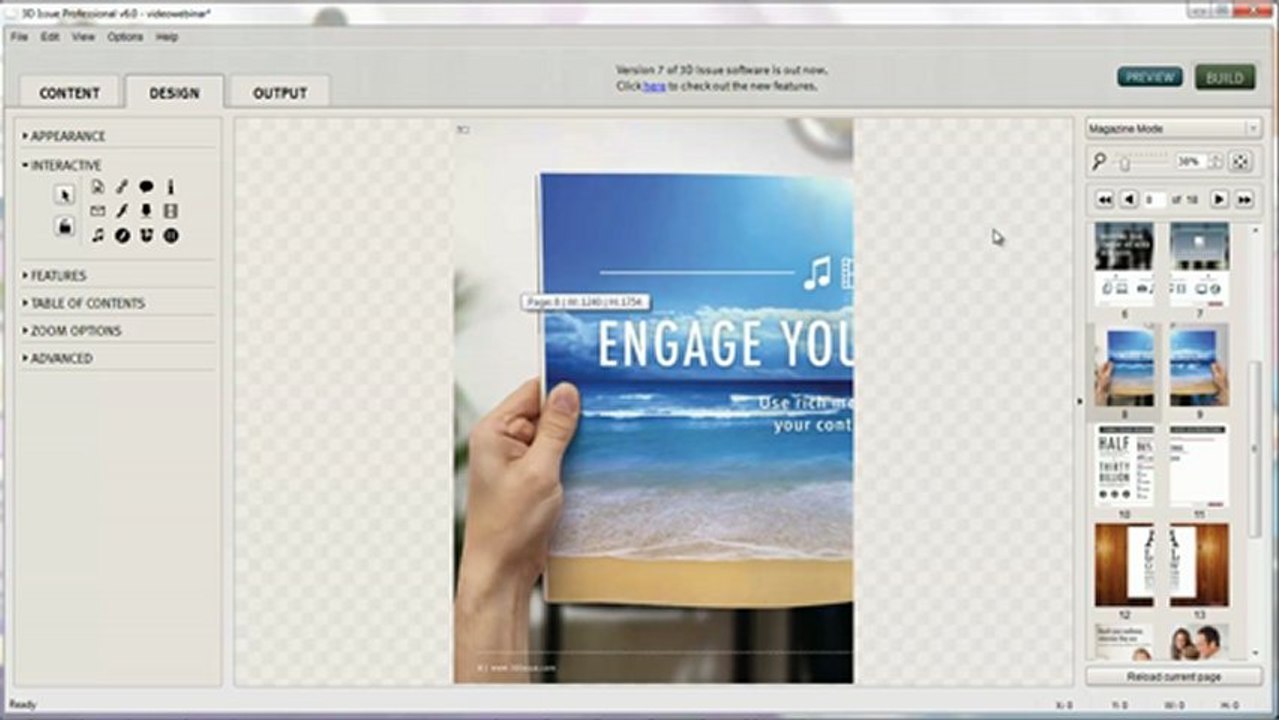Screen dimensions: 1279x720
Task: Click the zoom percentage stepper arrows
Action: (x=1215, y=161)
